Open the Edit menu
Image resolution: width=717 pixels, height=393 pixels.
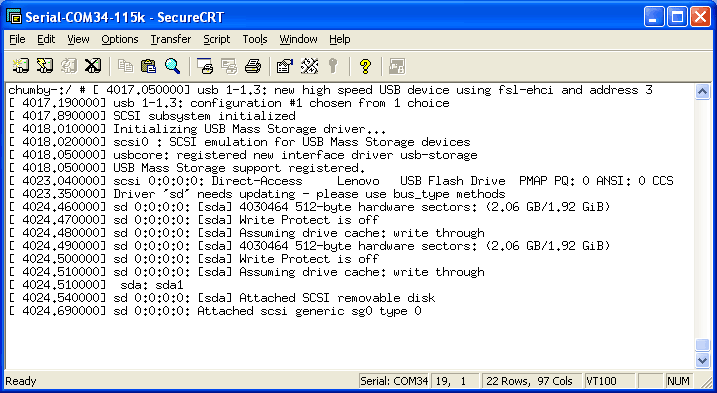[46, 39]
